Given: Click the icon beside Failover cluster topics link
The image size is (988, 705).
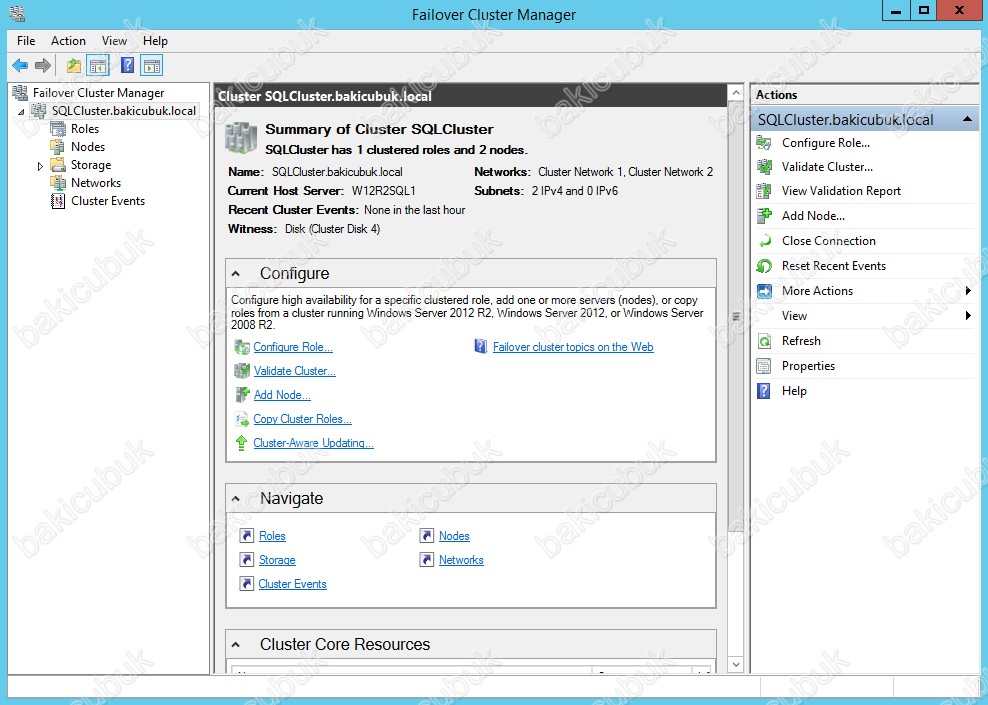Looking at the screenshot, I should coord(481,347).
